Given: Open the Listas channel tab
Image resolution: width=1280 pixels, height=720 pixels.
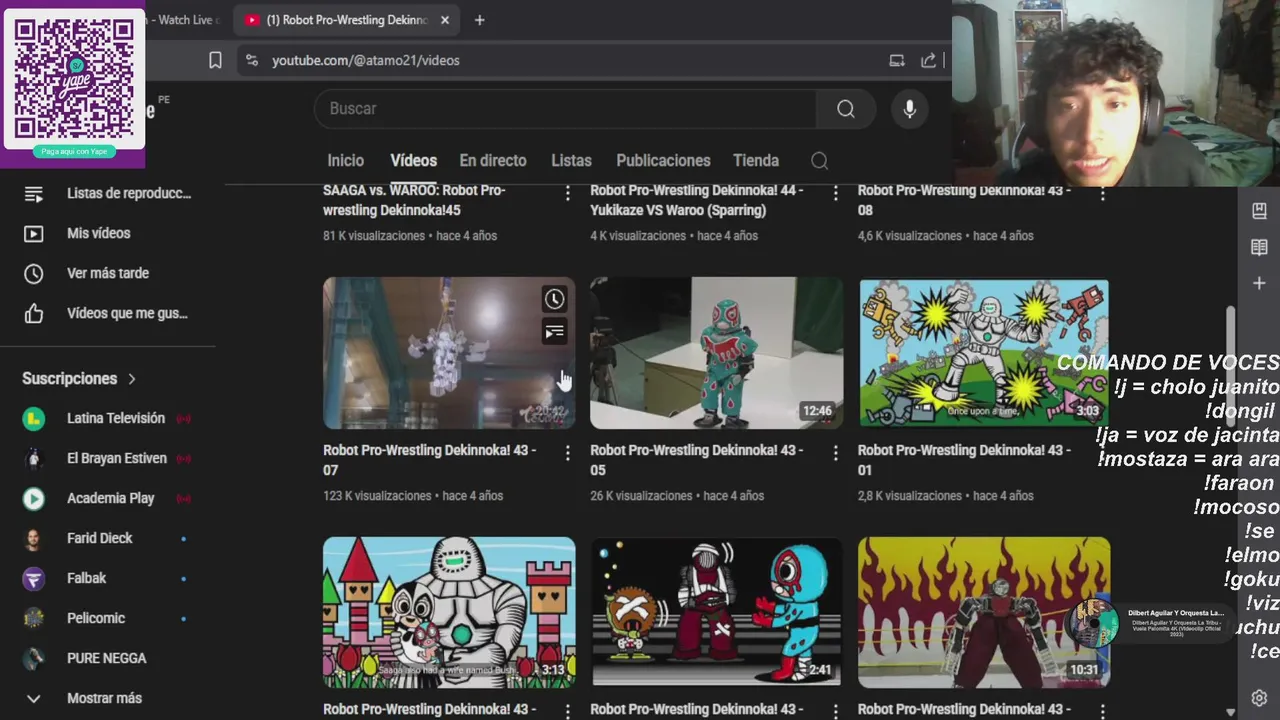Looking at the screenshot, I should click(571, 160).
